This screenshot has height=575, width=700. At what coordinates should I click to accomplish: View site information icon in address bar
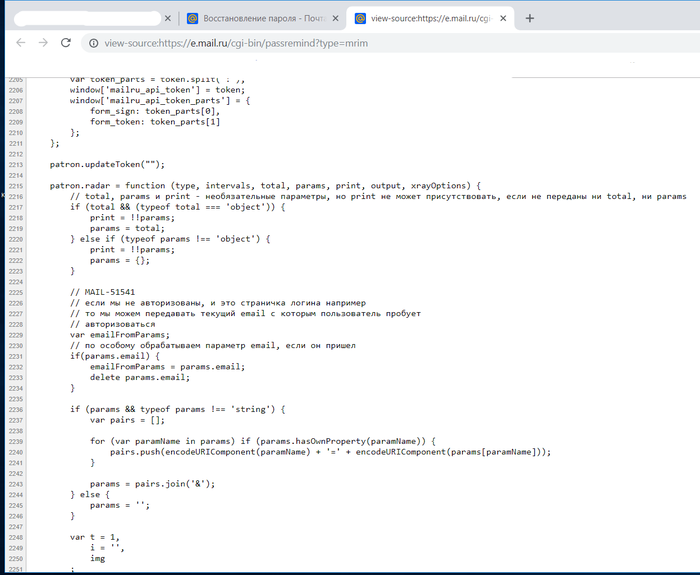click(93, 43)
